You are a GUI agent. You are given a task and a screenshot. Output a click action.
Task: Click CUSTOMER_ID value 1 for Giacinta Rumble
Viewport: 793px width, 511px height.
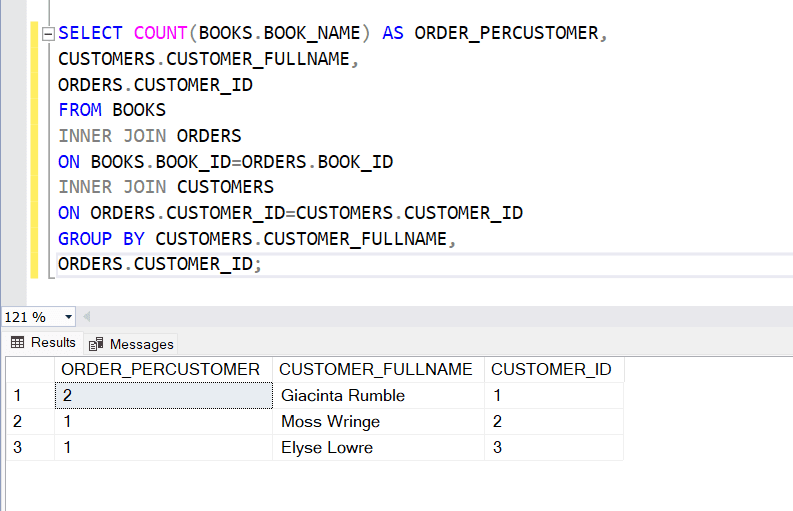pyautogui.click(x=554, y=395)
